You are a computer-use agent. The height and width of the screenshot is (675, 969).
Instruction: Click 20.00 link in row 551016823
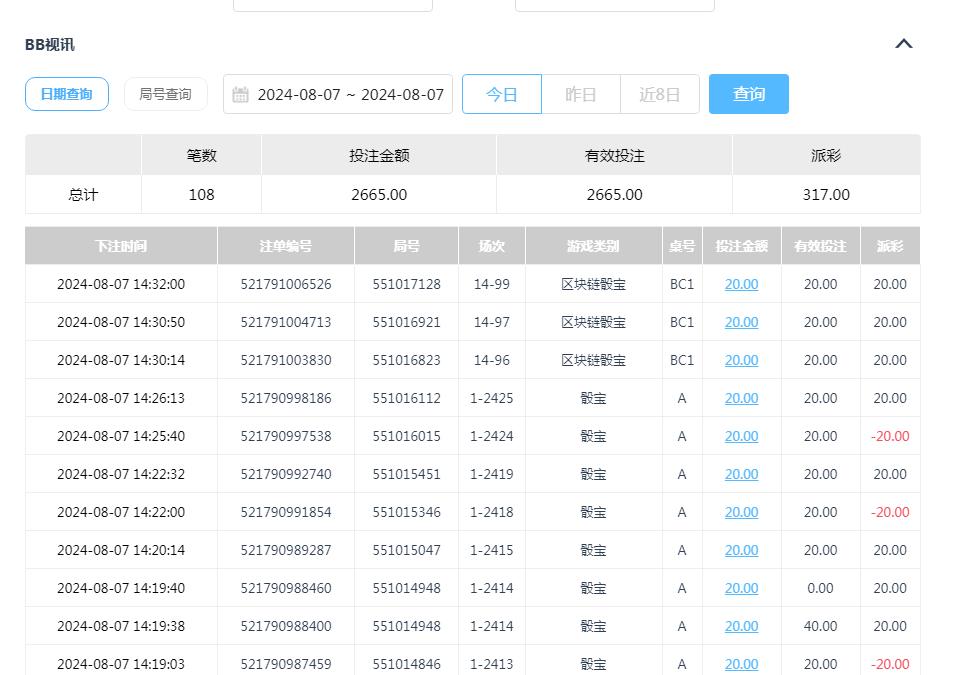click(740, 360)
